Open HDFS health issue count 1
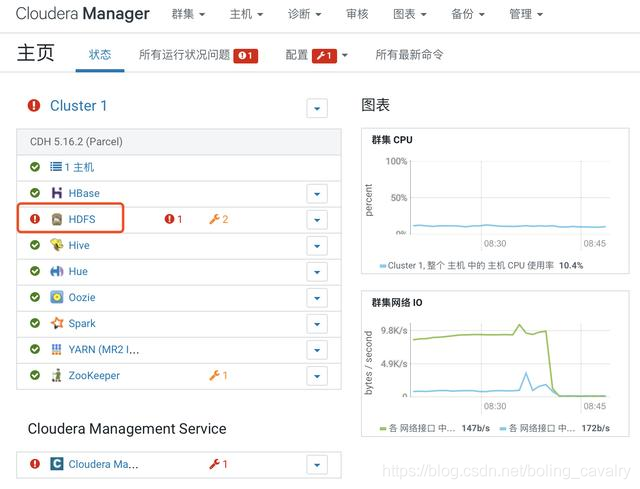 [x=173, y=219]
